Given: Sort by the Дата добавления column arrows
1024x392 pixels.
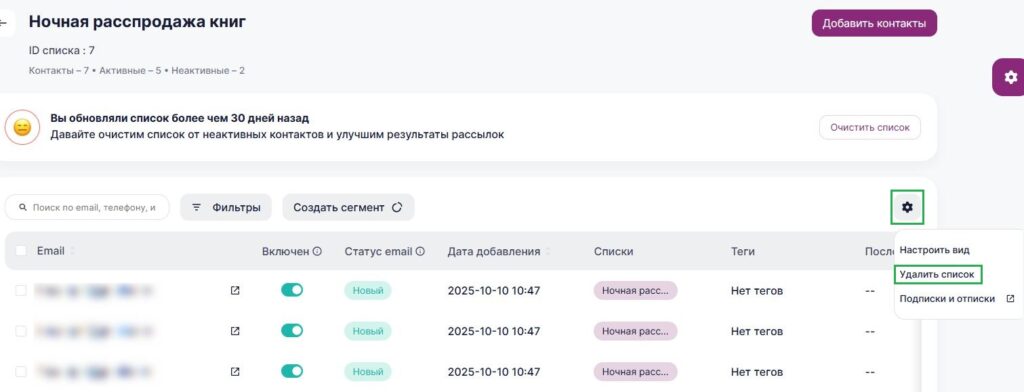Looking at the screenshot, I should [x=548, y=252].
